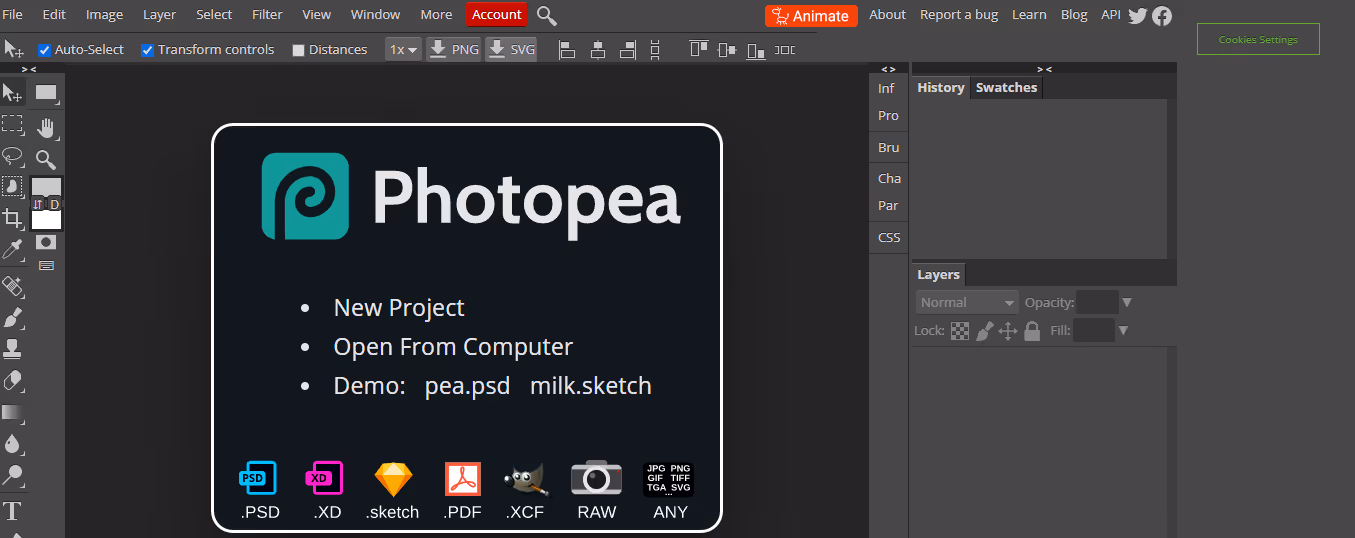The height and width of the screenshot is (538, 1355).
Task: Open the Normal blend mode dropdown
Action: (966, 302)
